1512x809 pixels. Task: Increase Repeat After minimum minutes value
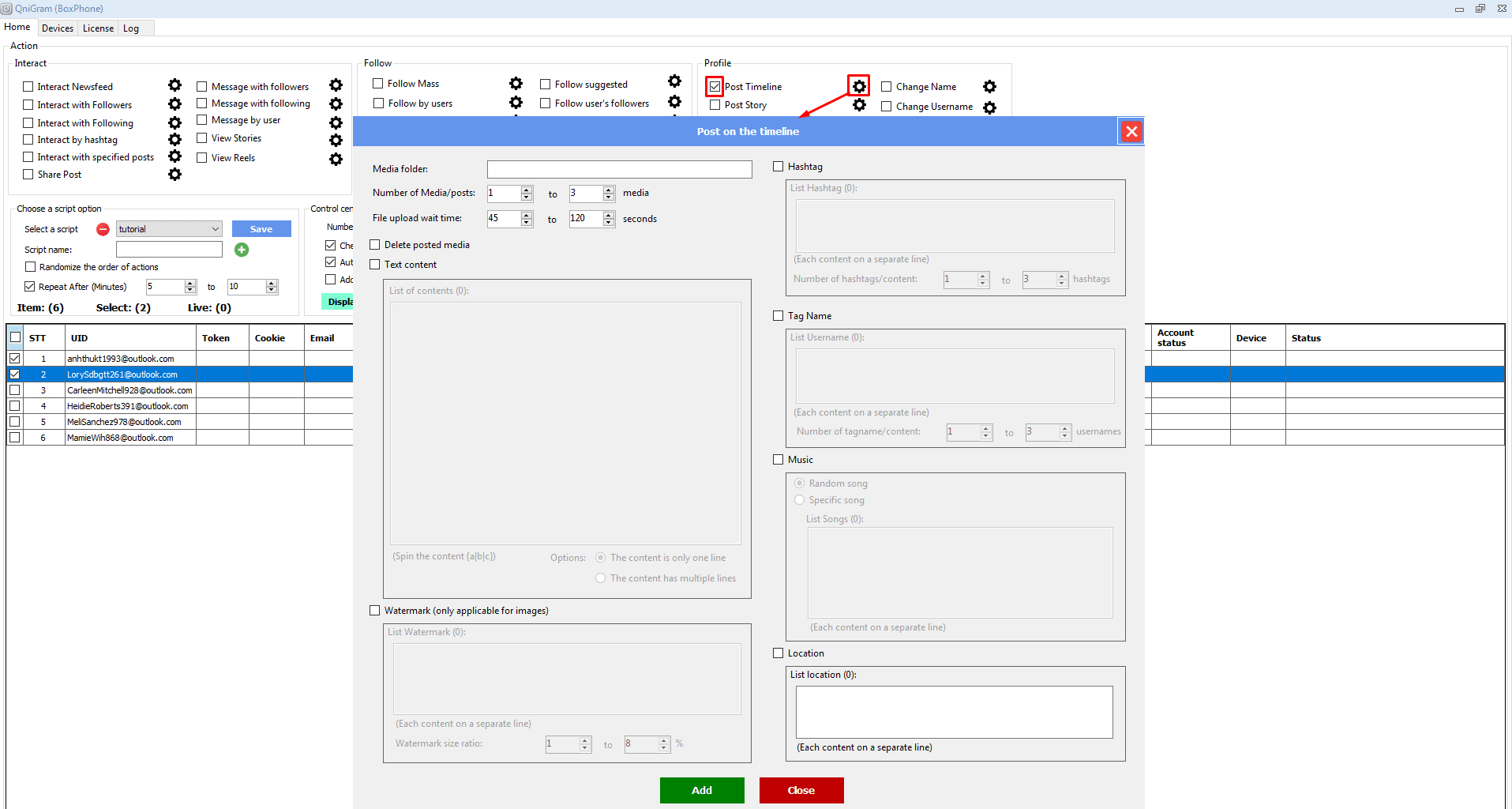(x=190, y=284)
